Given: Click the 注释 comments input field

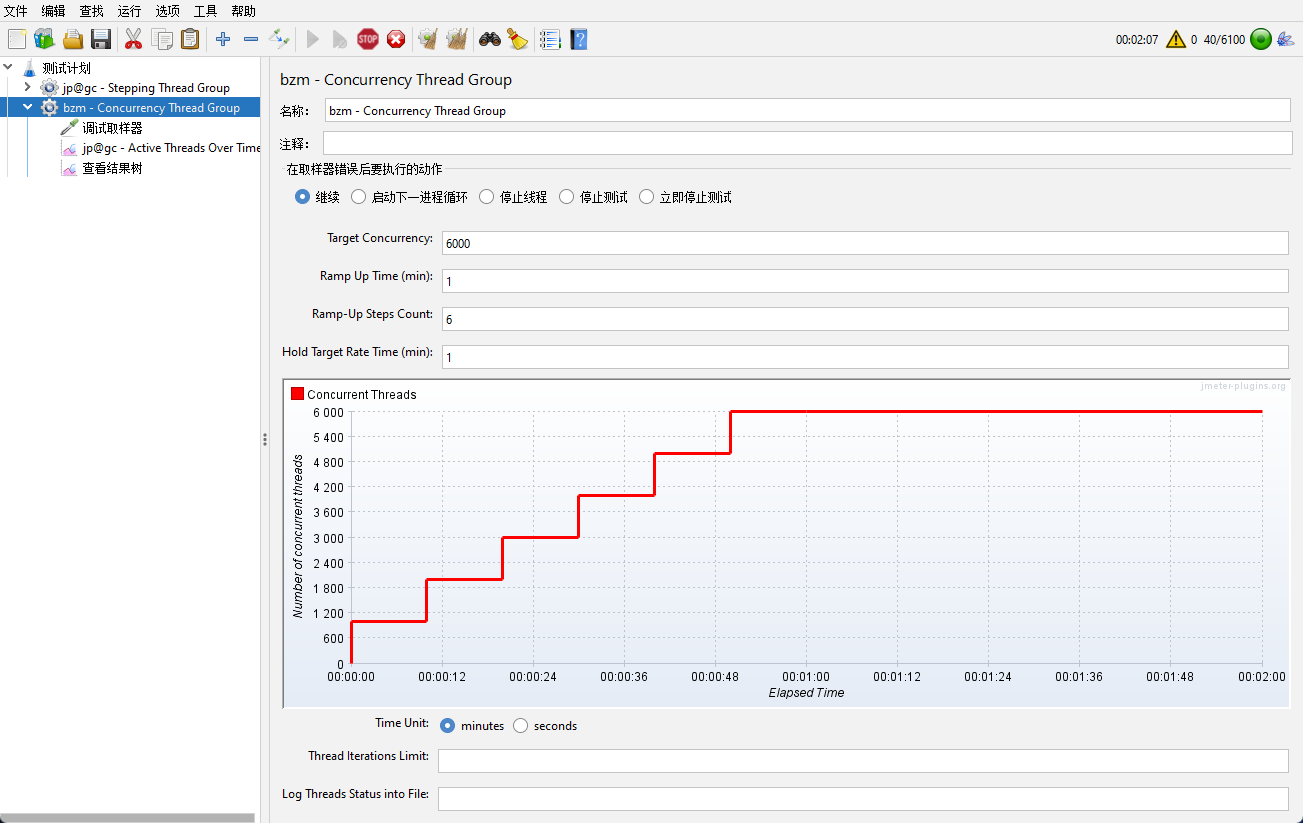Looking at the screenshot, I should coord(807,143).
